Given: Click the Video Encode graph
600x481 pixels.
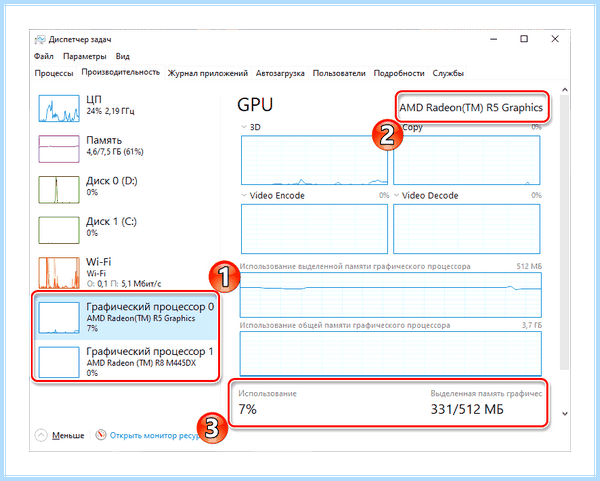Looking at the screenshot, I should coord(314,228).
